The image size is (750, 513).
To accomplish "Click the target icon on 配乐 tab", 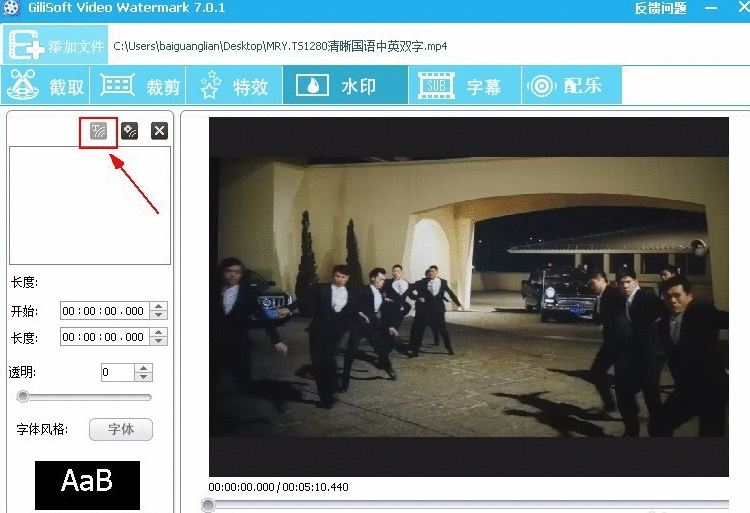I will [x=541, y=86].
